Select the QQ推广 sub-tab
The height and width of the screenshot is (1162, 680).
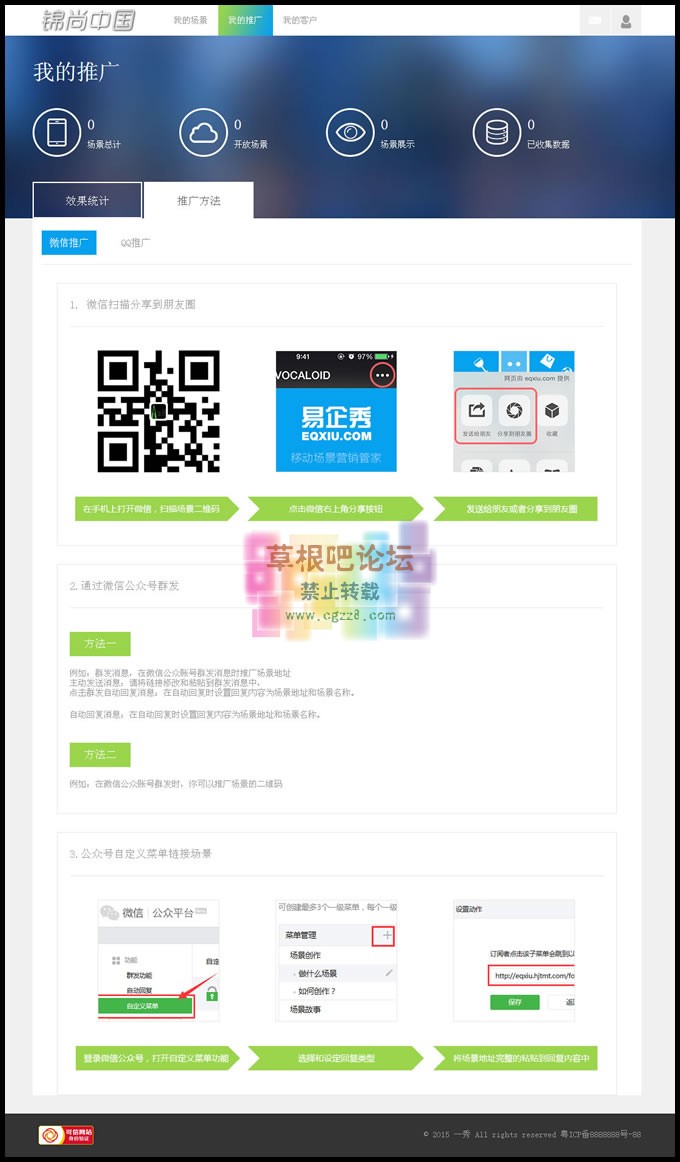pyautogui.click(x=135, y=242)
